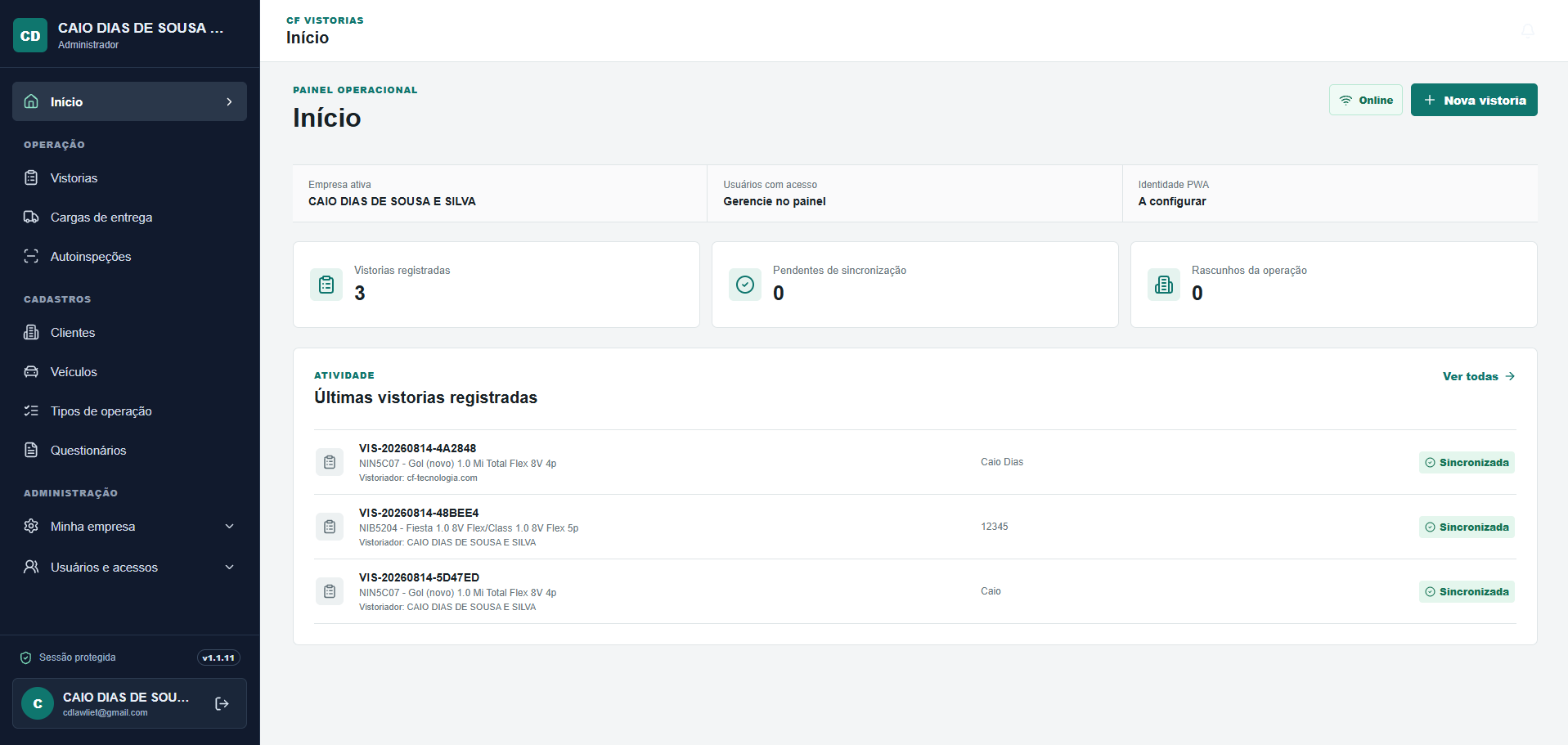
Task: Click the wifi icon in the Online badge
Action: [1346, 100]
